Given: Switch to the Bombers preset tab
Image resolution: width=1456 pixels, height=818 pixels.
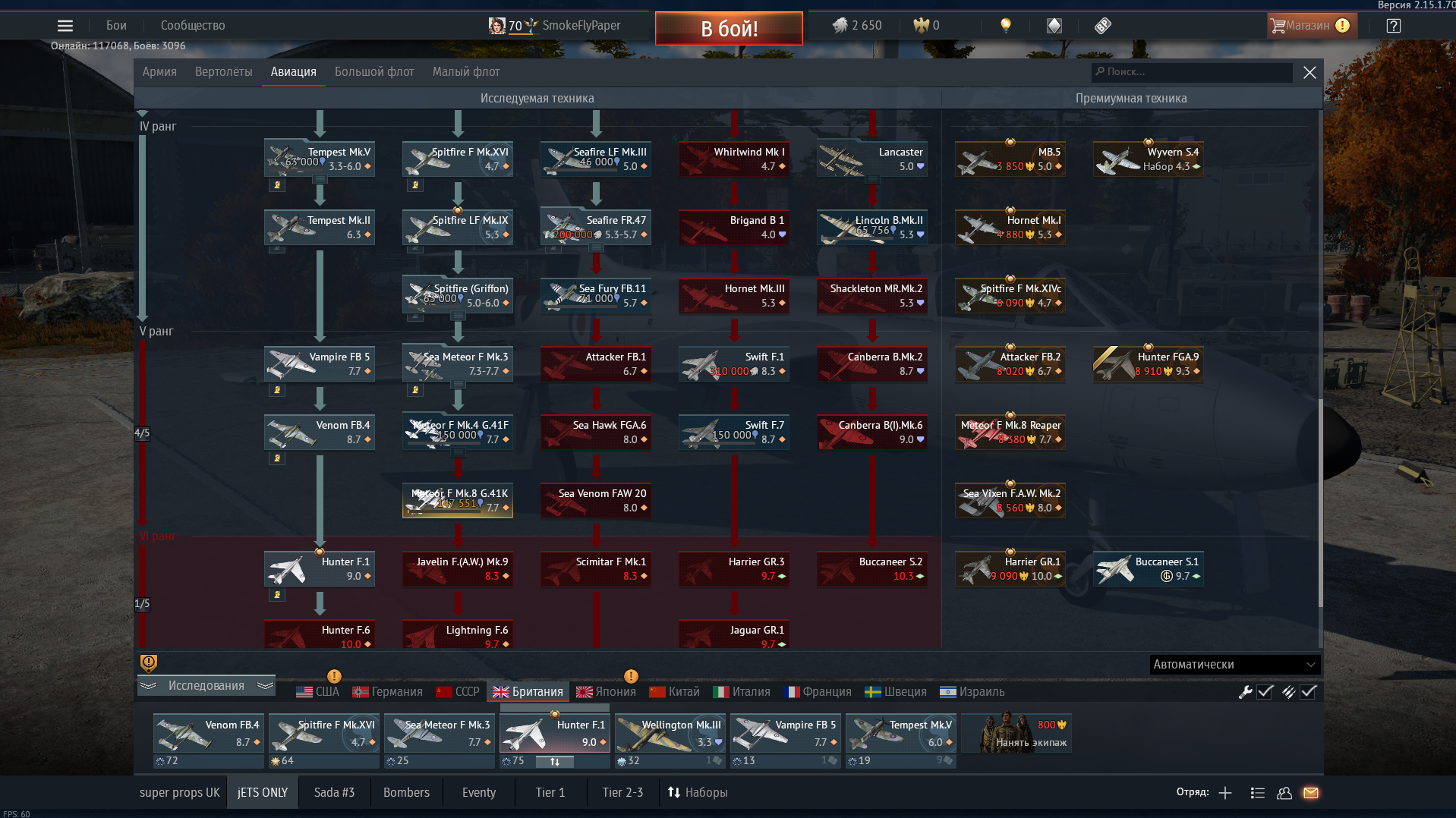Looking at the screenshot, I should pyautogui.click(x=406, y=792).
